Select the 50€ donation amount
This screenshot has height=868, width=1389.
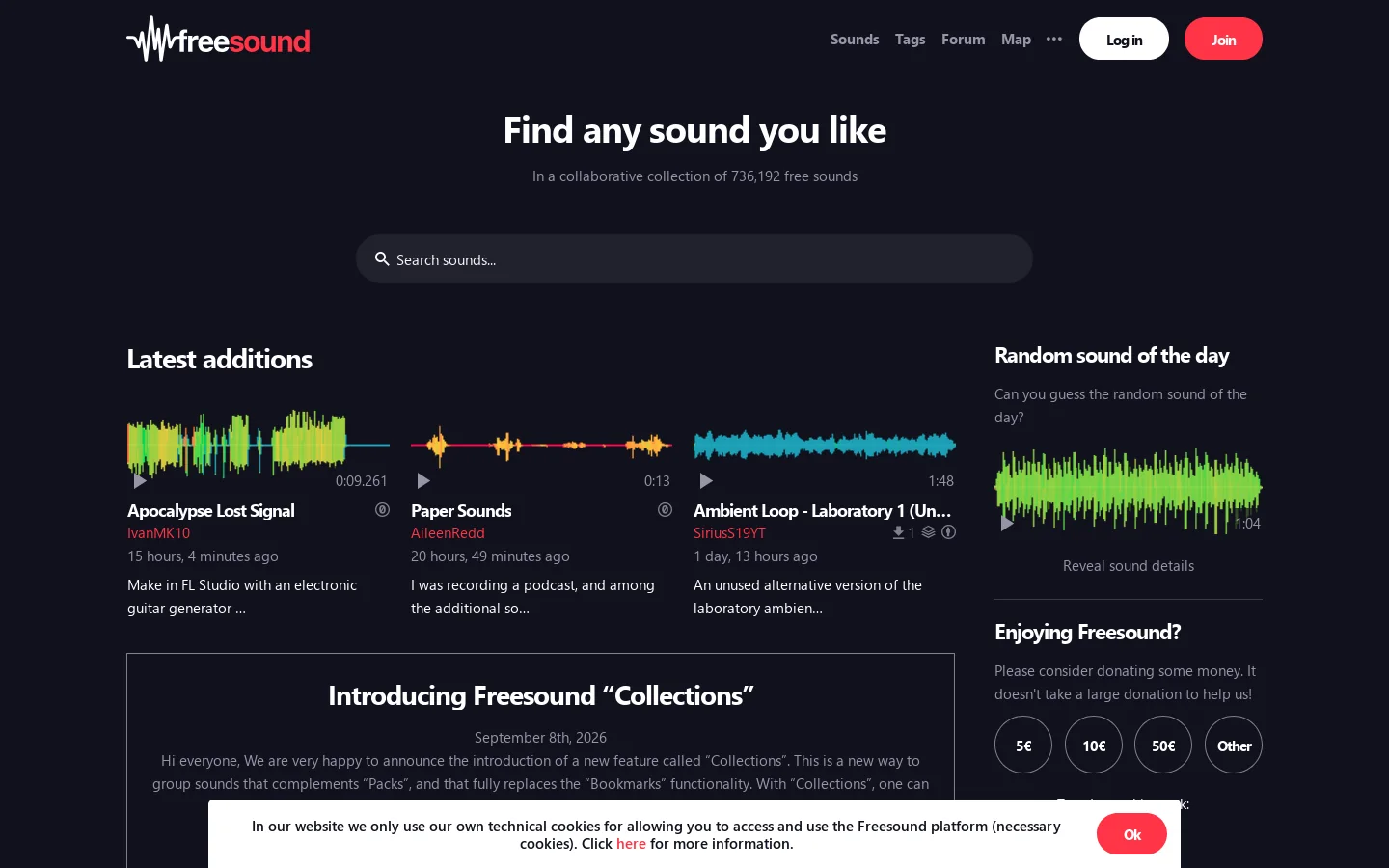(x=1163, y=745)
